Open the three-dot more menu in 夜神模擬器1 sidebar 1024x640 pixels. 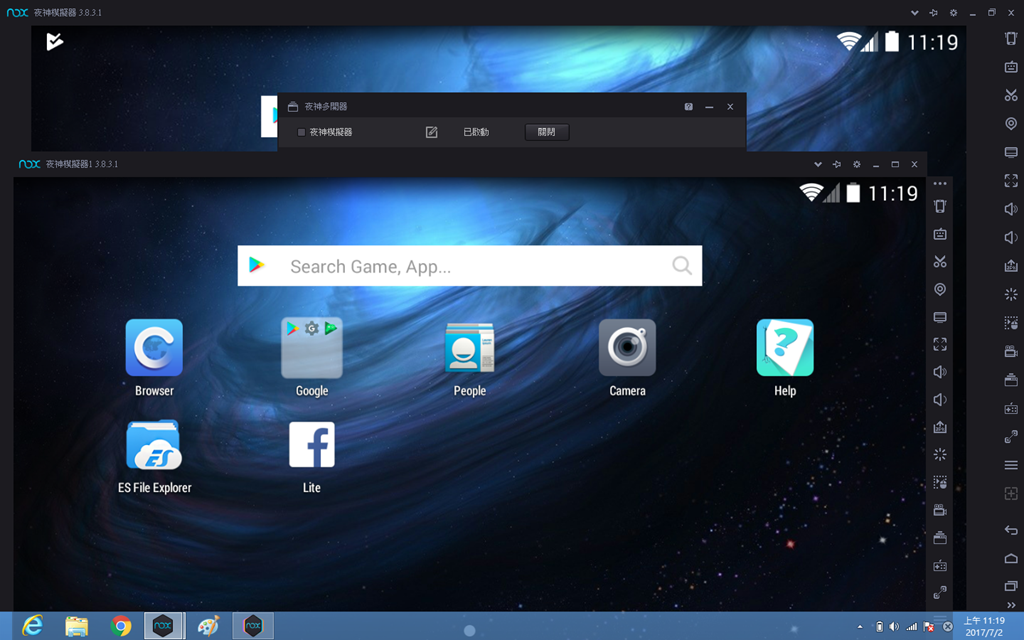[940, 184]
